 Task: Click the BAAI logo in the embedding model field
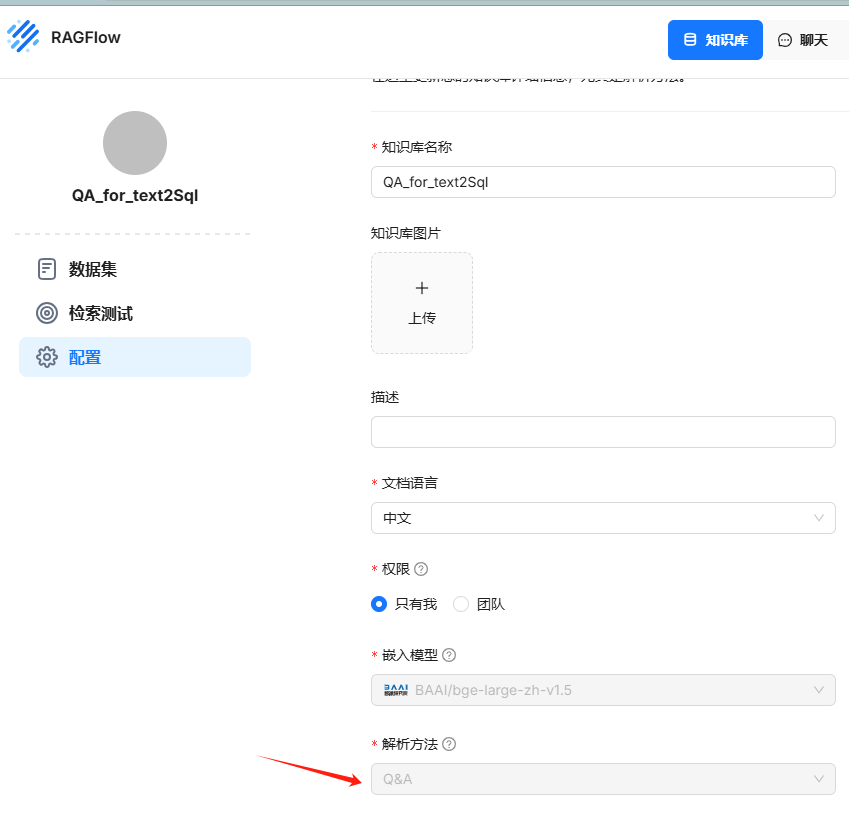[x=398, y=690]
